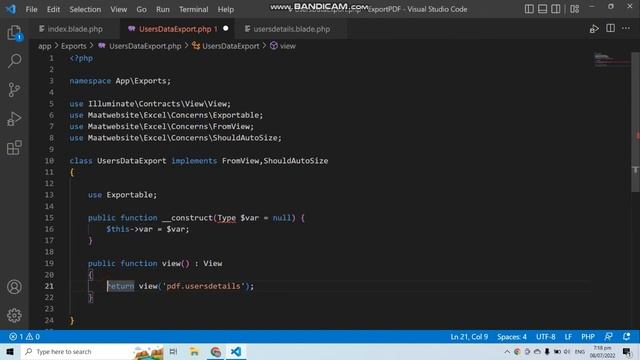Open the Help menu
This screenshot has height=360, width=640.
(x=226, y=9)
